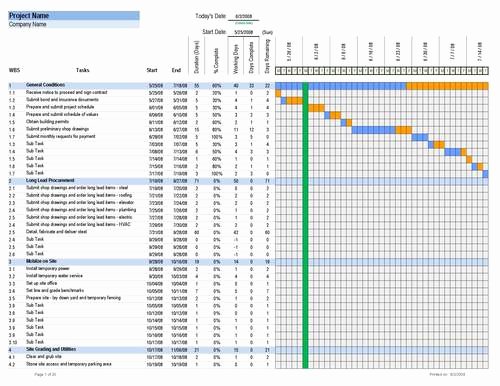Select the End column header
500x386 pixels.
tap(176, 70)
